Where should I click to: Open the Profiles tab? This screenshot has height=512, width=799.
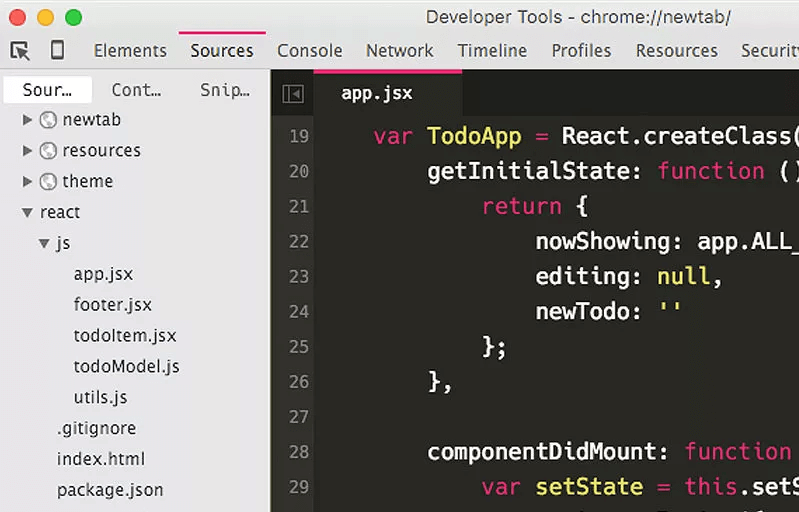(581, 51)
